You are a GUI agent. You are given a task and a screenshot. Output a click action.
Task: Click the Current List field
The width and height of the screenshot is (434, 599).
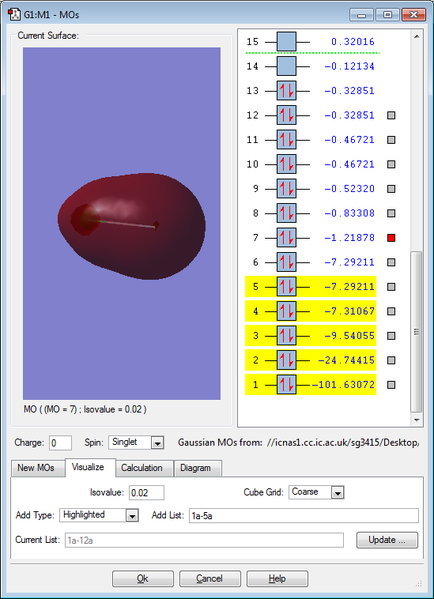coord(204,540)
